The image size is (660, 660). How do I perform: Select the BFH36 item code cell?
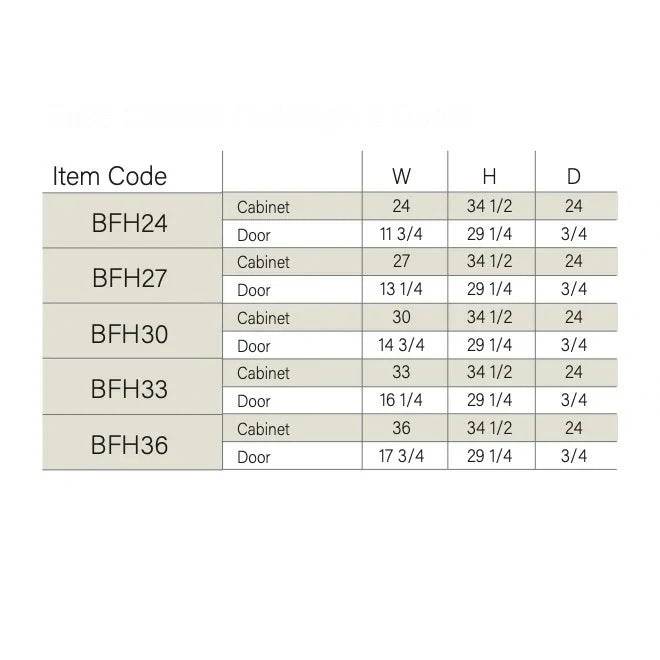point(129,445)
